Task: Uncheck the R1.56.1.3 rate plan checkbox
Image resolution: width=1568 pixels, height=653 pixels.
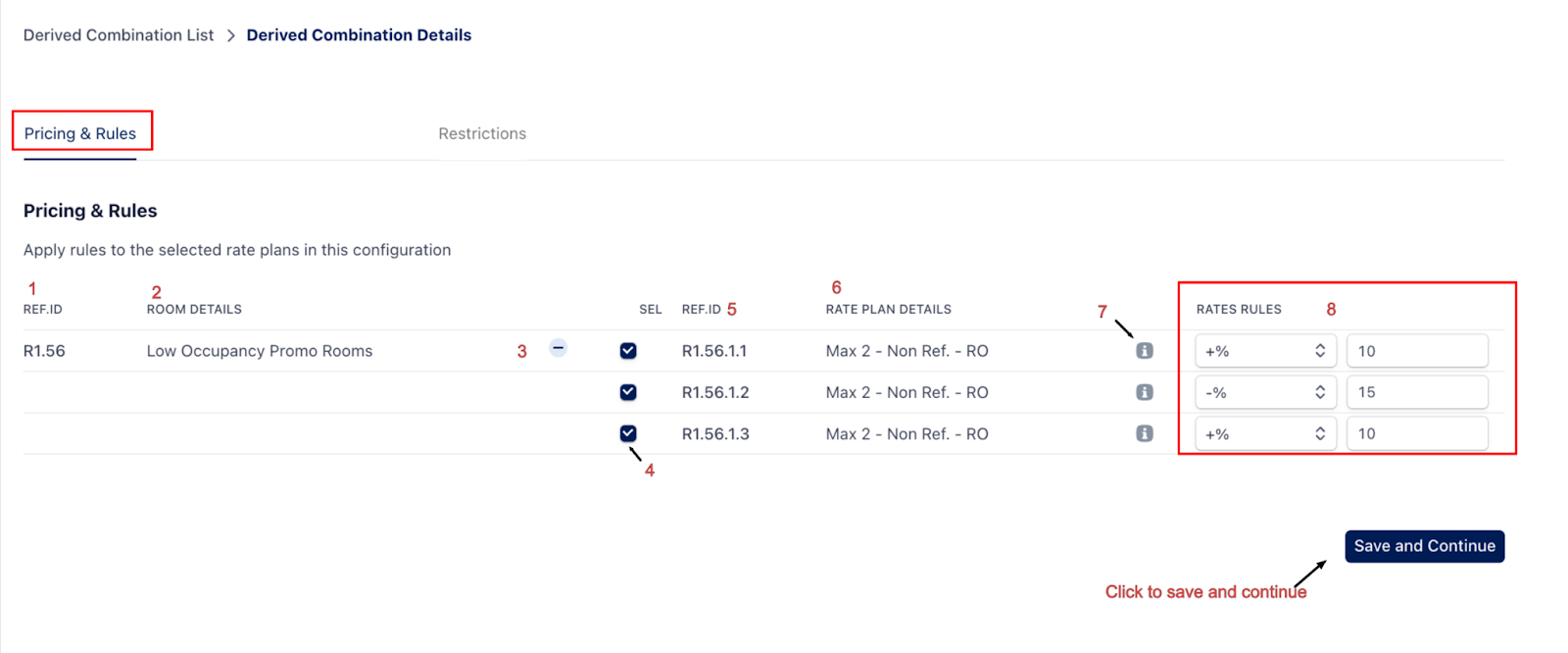Action: point(628,433)
